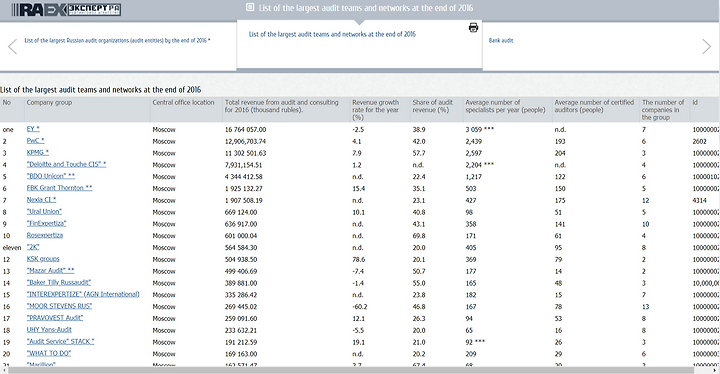The image size is (720, 374).
Task: Click Id value 2602 in PwC row
Action: point(699,142)
